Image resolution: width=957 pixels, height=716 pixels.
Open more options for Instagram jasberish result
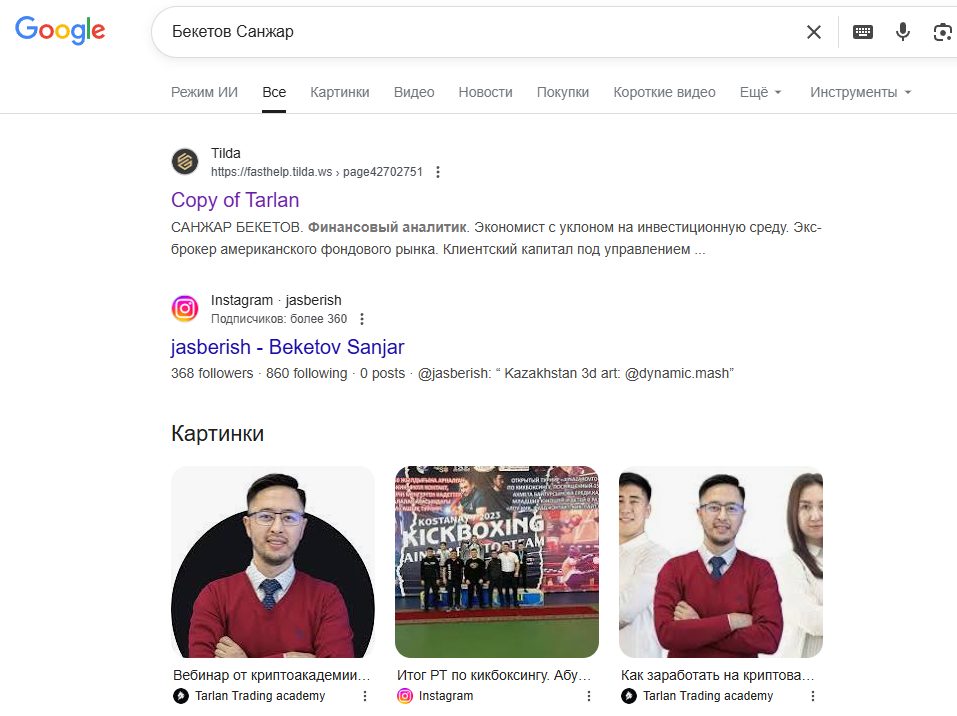point(362,319)
